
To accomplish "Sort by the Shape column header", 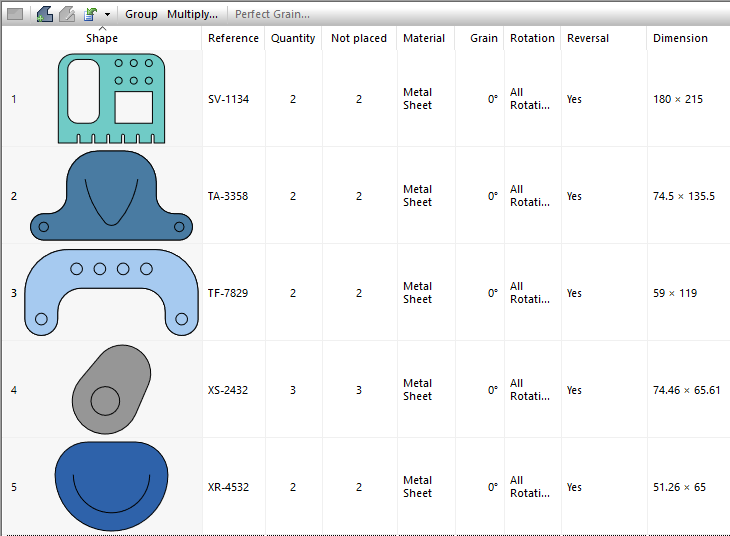I will (102, 38).
